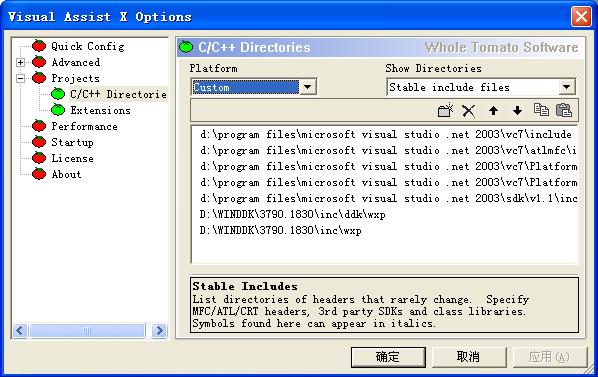Open the Extensions page
Image resolution: width=598 pixels, height=377 pixels.
[x=100, y=110]
